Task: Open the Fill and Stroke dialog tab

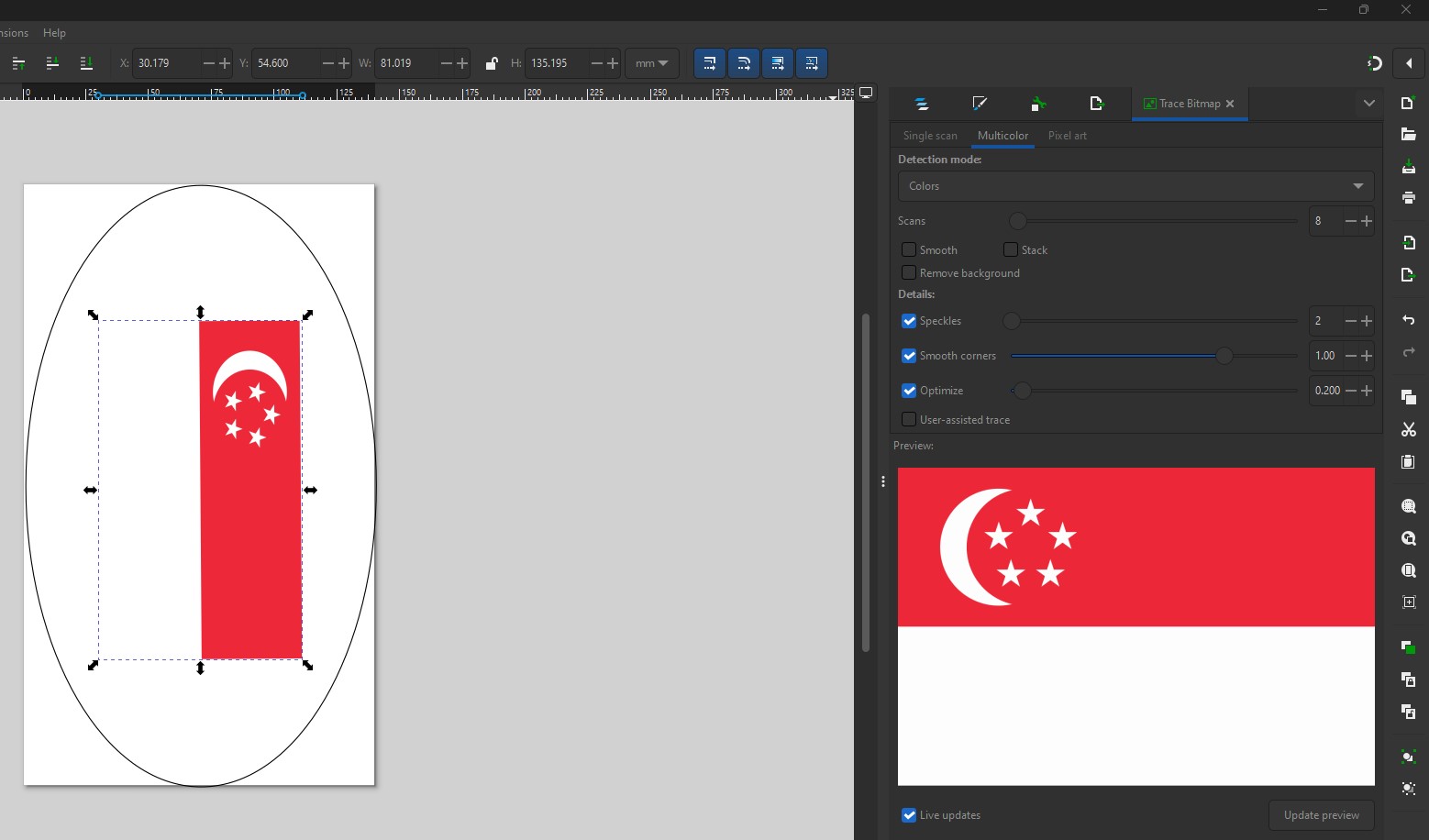Action: (980, 104)
